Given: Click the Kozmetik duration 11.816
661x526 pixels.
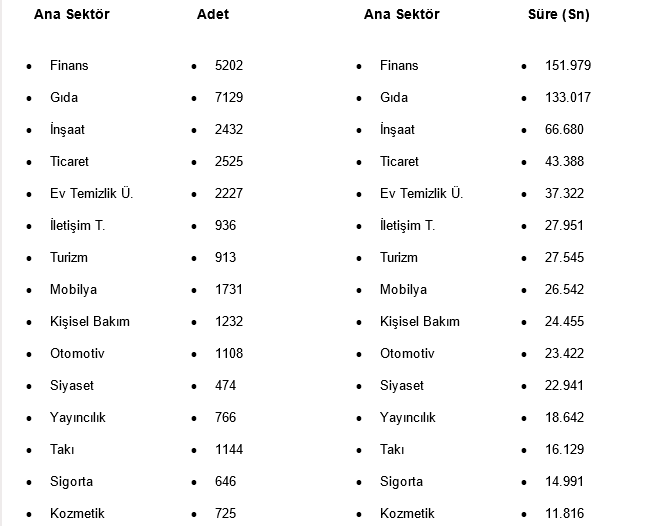Looking at the screenshot, I should click(x=564, y=514).
